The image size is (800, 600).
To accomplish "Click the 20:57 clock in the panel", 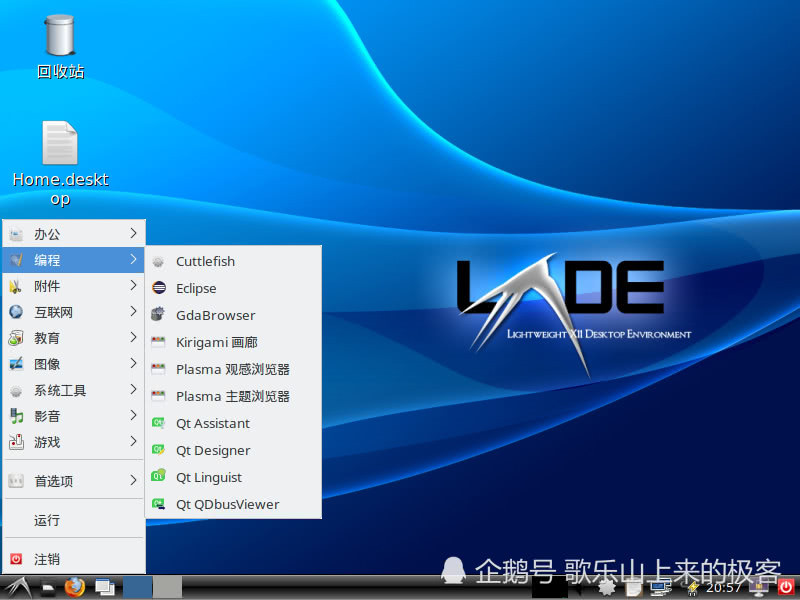I will pos(723,588).
